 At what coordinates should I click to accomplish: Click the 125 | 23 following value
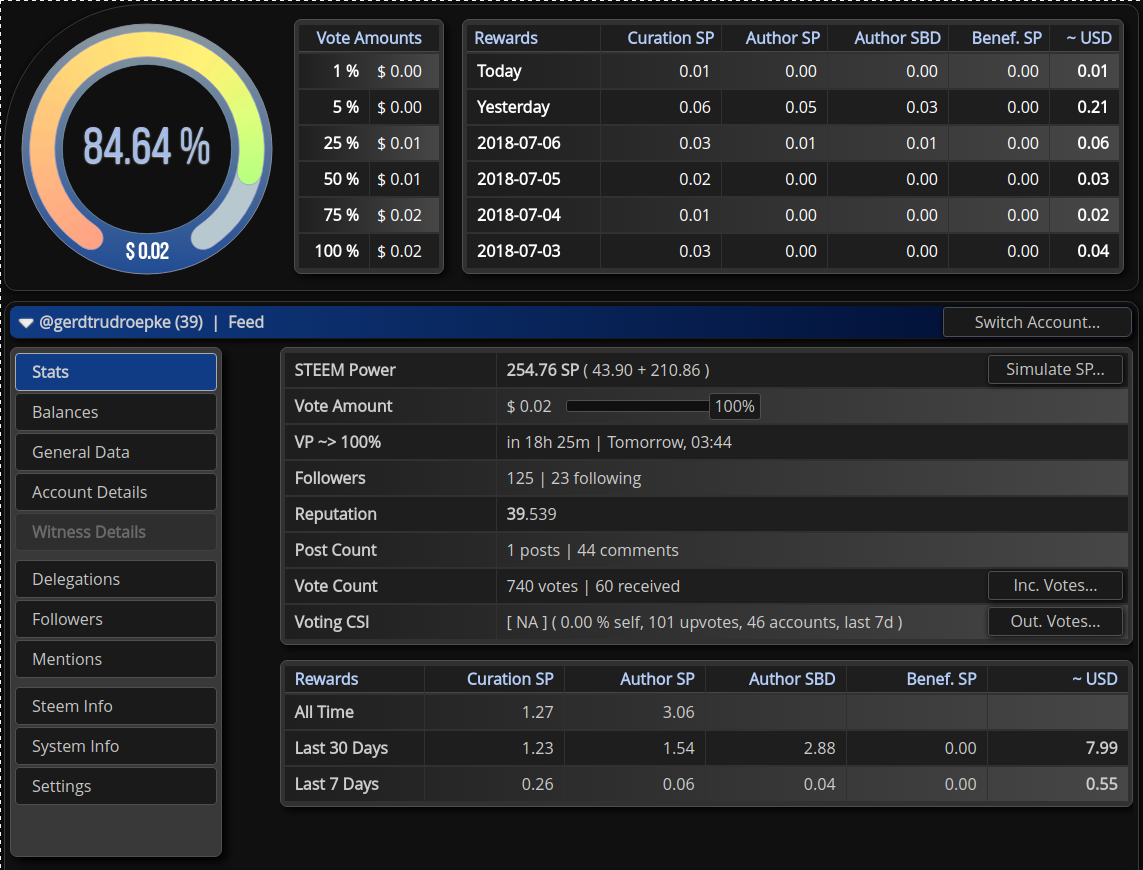click(574, 478)
